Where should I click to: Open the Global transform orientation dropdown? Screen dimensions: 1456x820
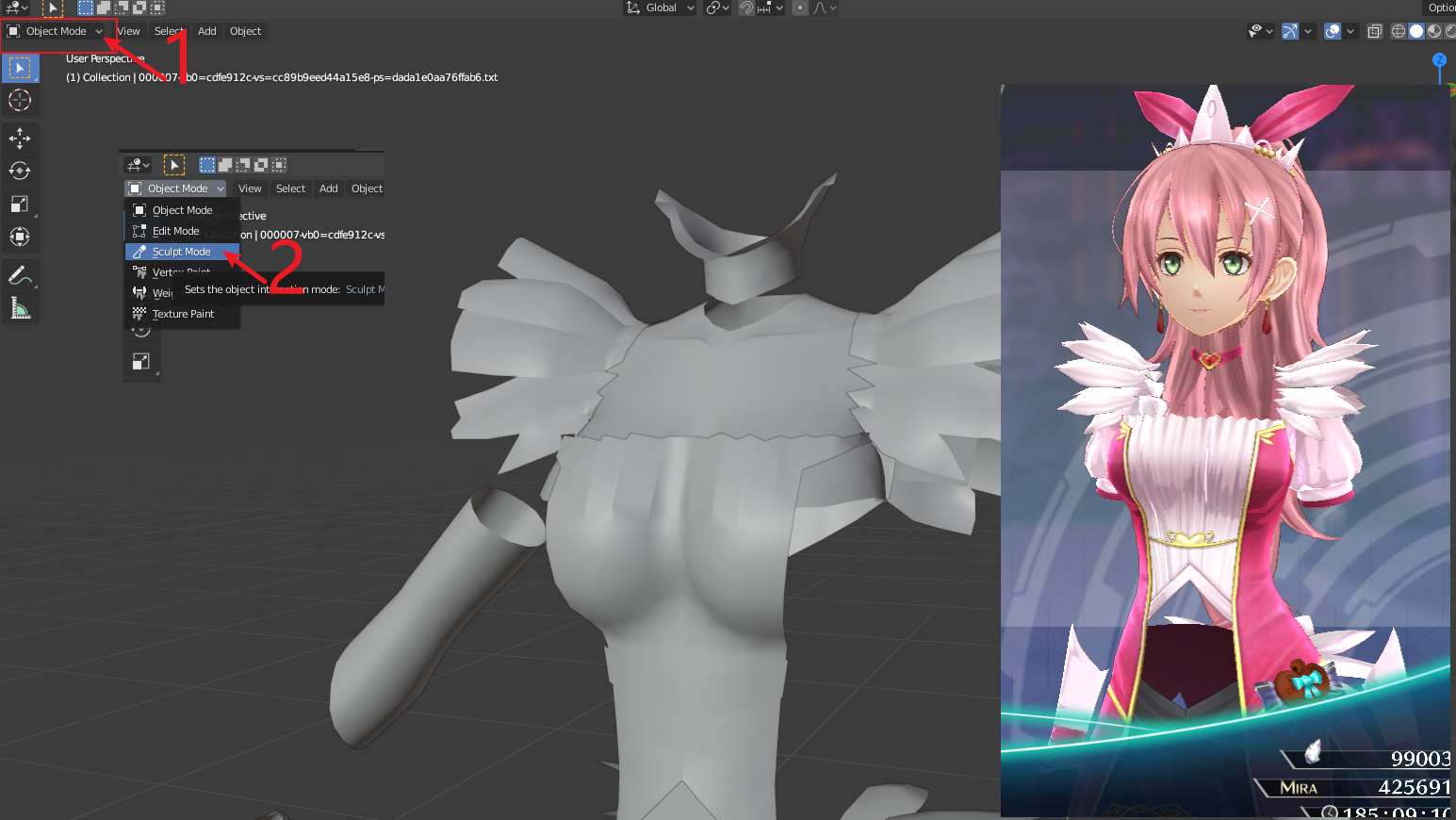[x=661, y=8]
